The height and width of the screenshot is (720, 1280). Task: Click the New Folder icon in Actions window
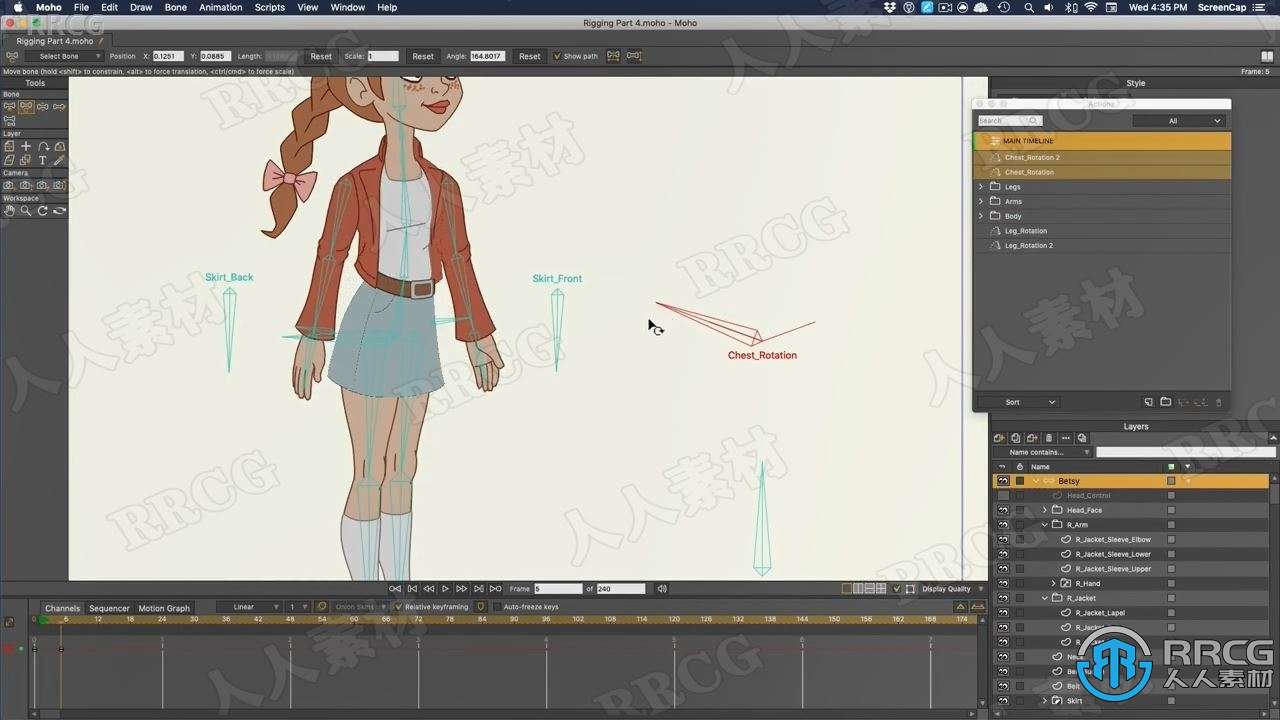pyautogui.click(x=1166, y=402)
